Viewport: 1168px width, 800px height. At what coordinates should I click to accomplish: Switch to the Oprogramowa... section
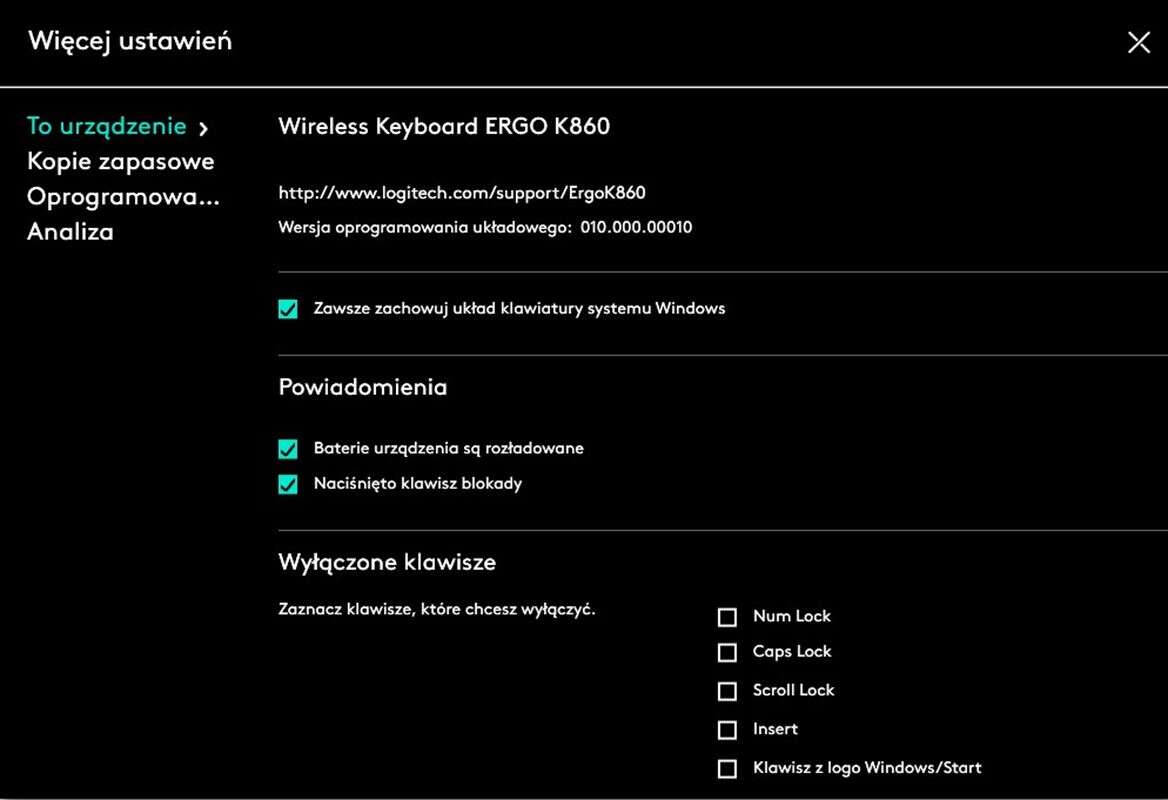tap(122, 196)
